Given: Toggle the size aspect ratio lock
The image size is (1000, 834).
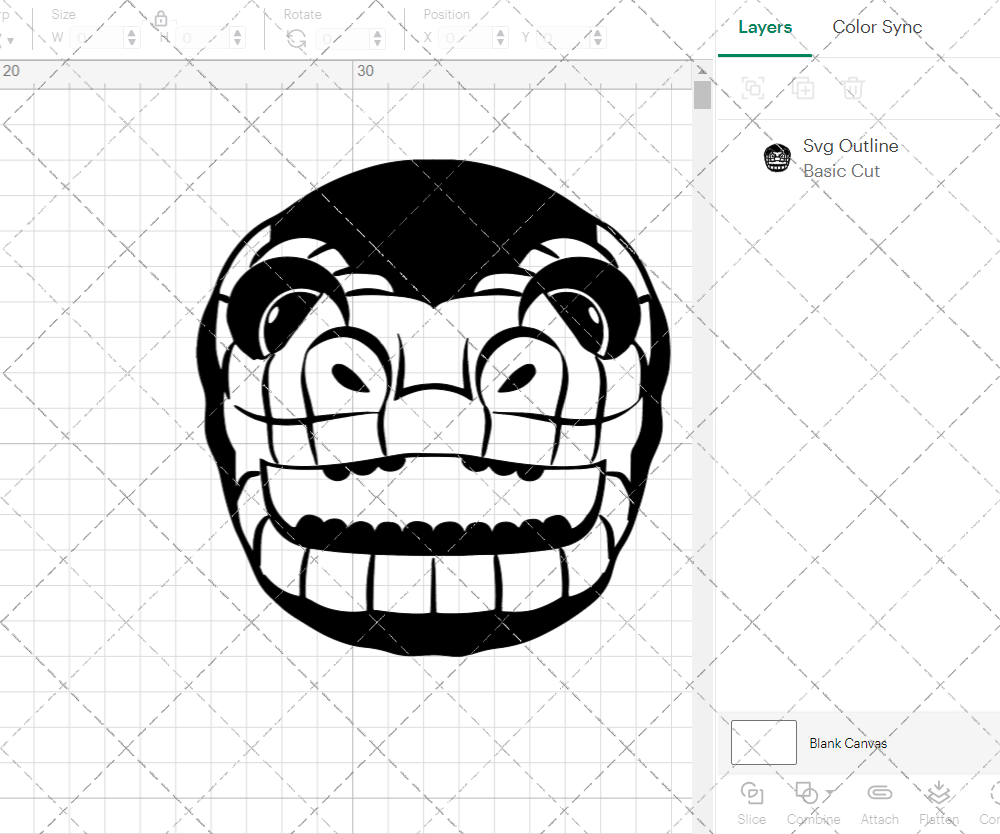Looking at the screenshot, I should [161, 18].
